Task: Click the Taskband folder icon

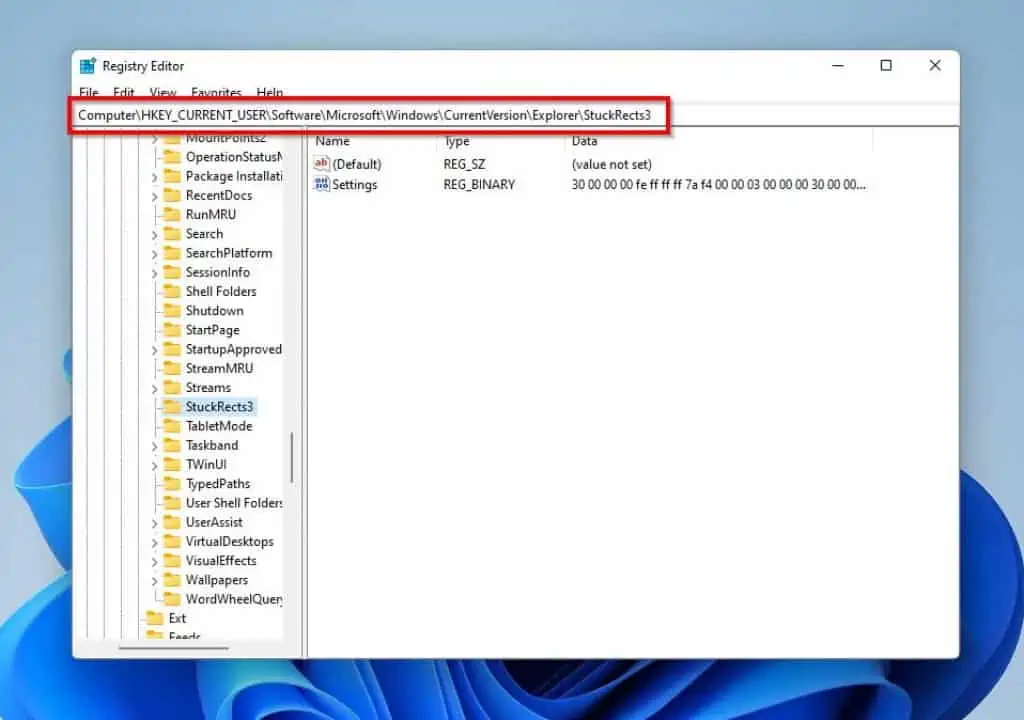Action: (x=172, y=446)
